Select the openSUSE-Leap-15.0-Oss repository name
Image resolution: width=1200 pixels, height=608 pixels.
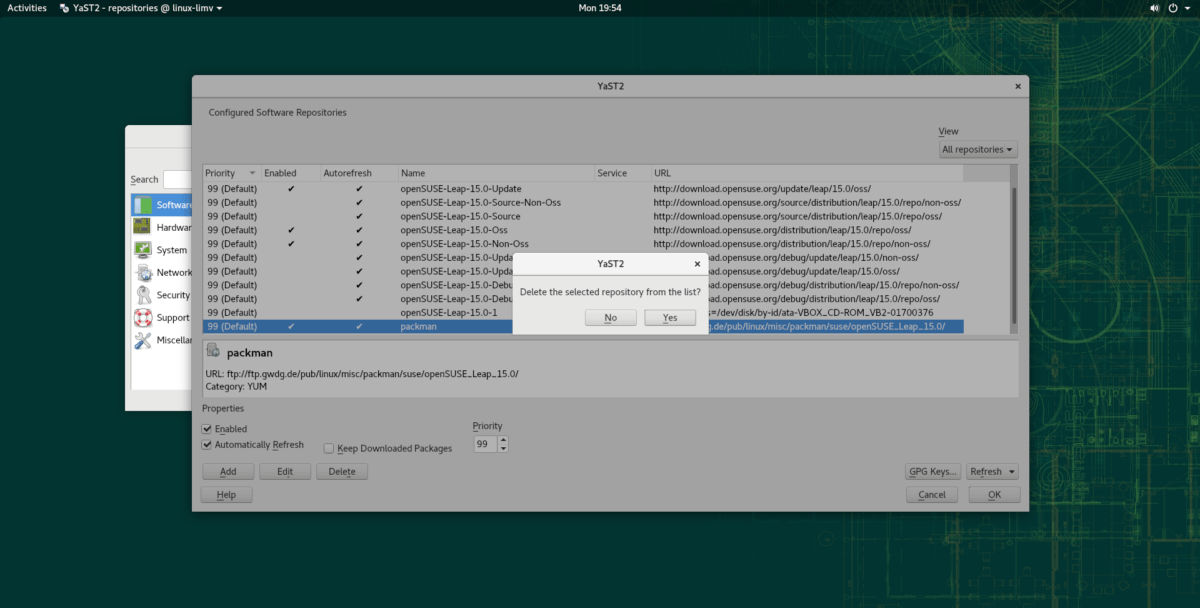(x=454, y=230)
